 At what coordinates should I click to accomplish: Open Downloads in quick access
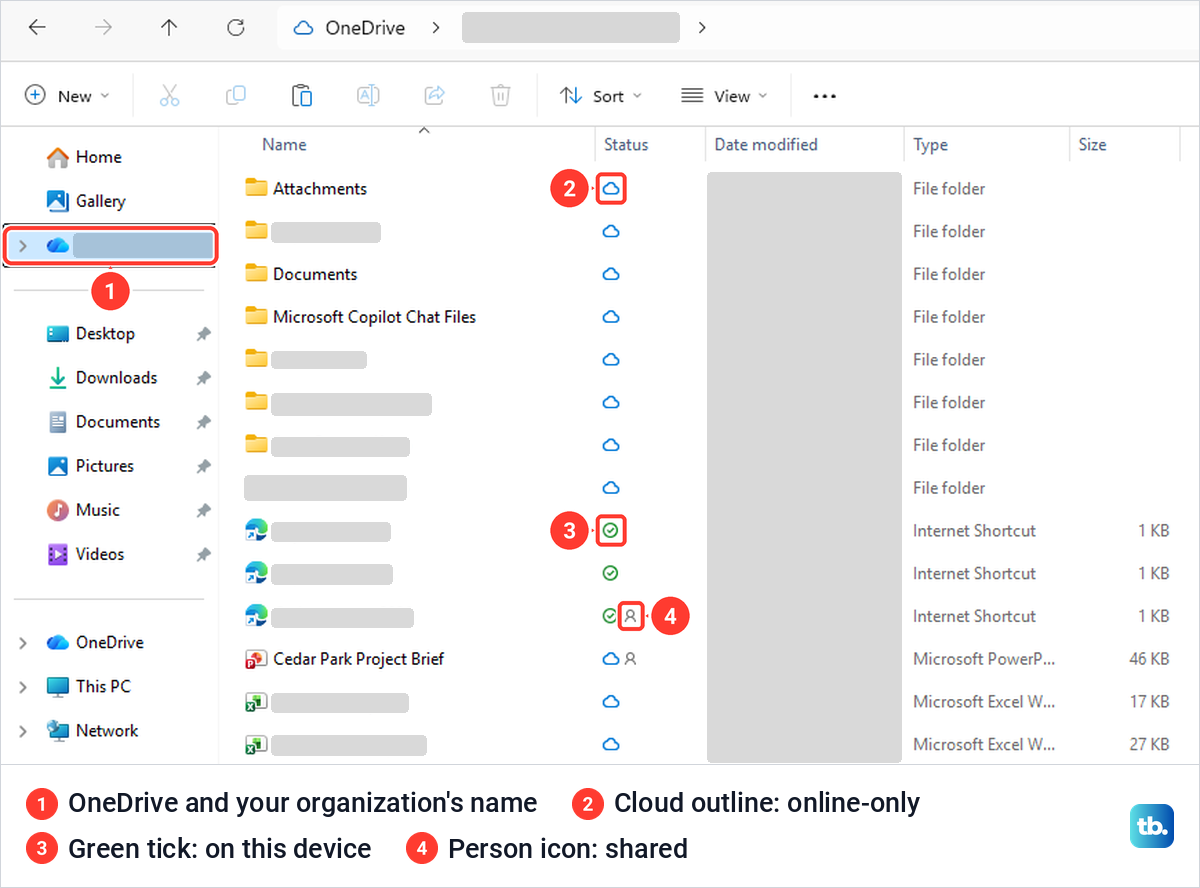coord(102,378)
